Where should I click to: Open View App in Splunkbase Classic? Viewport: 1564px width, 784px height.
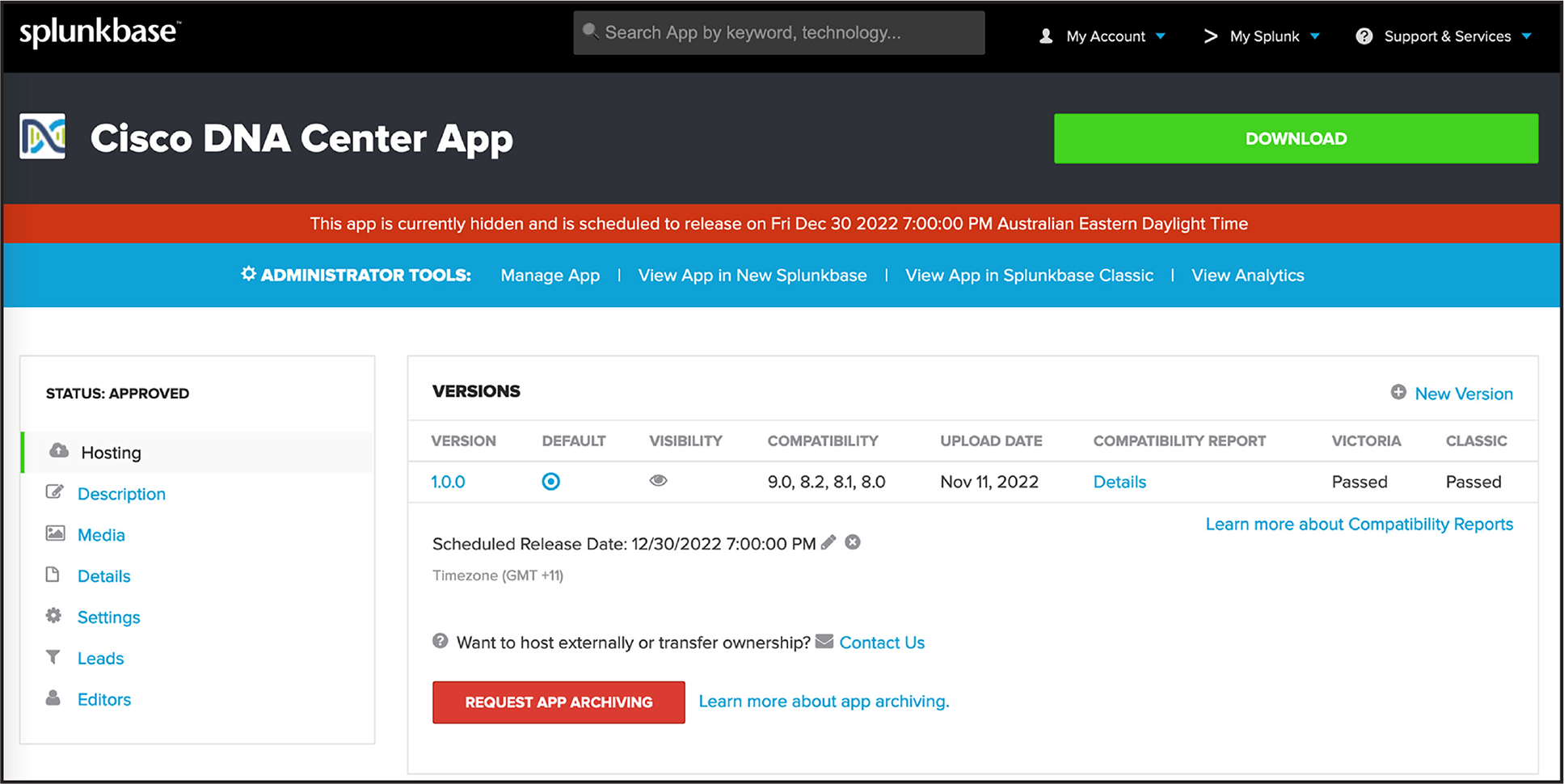click(x=1029, y=276)
